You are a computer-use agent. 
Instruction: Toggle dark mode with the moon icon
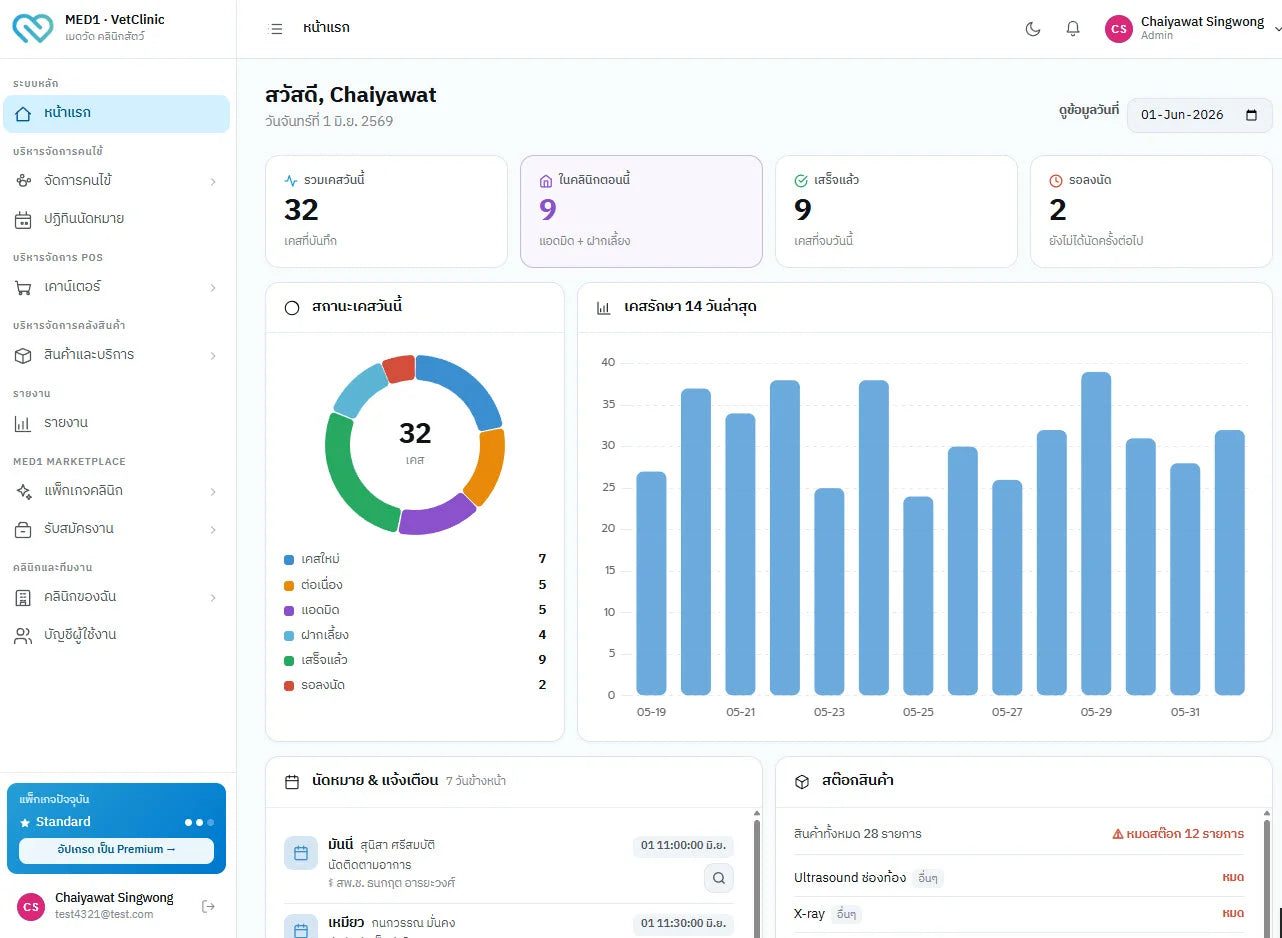[x=1033, y=29]
